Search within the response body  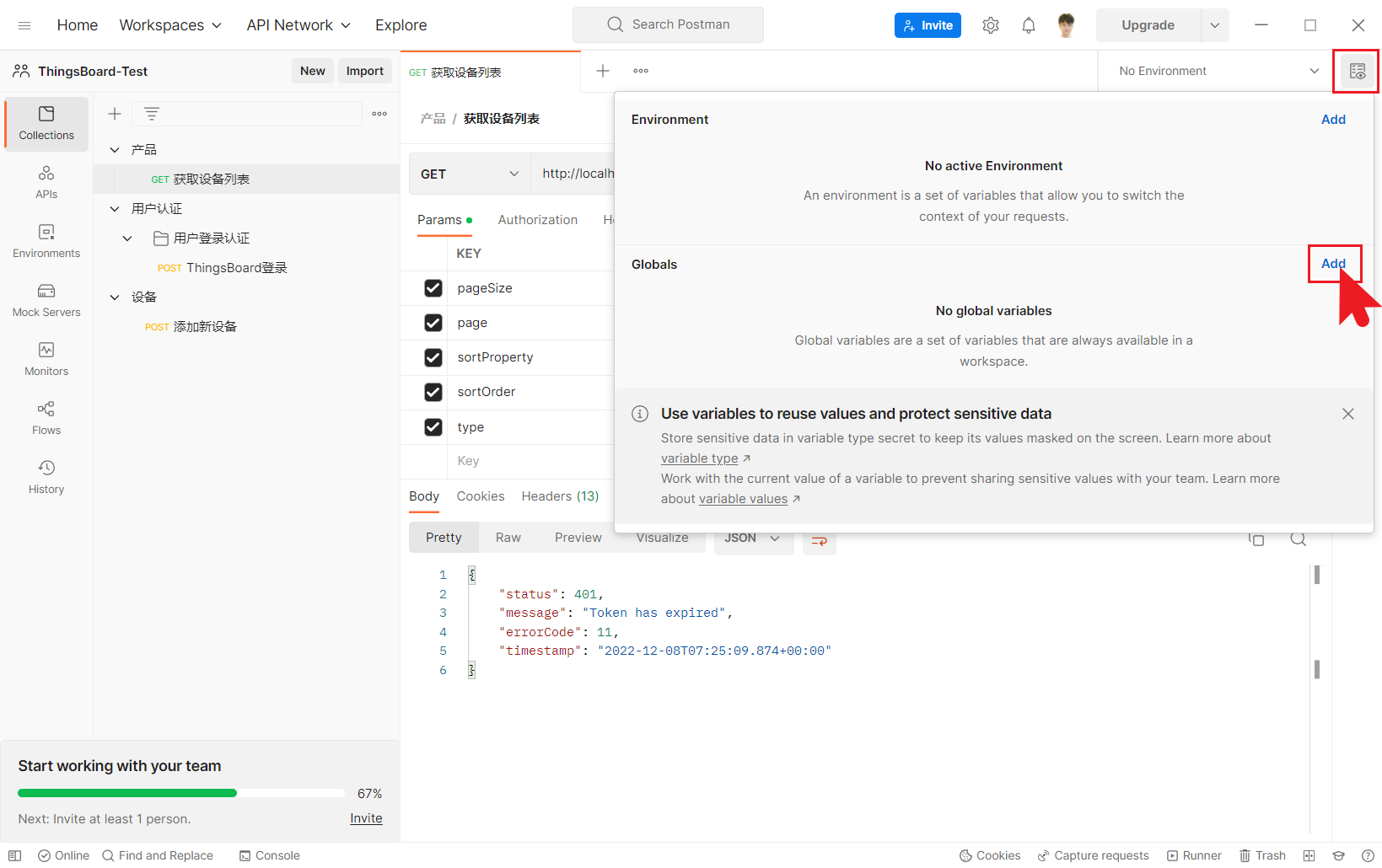[x=1299, y=539]
